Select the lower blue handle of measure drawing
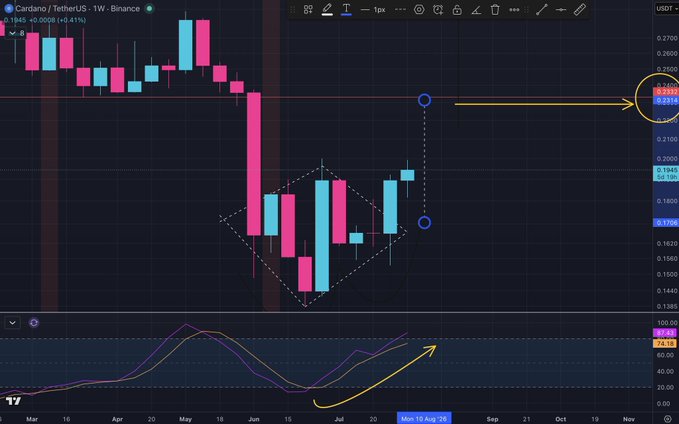679x424 pixels. pyautogui.click(x=424, y=223)
